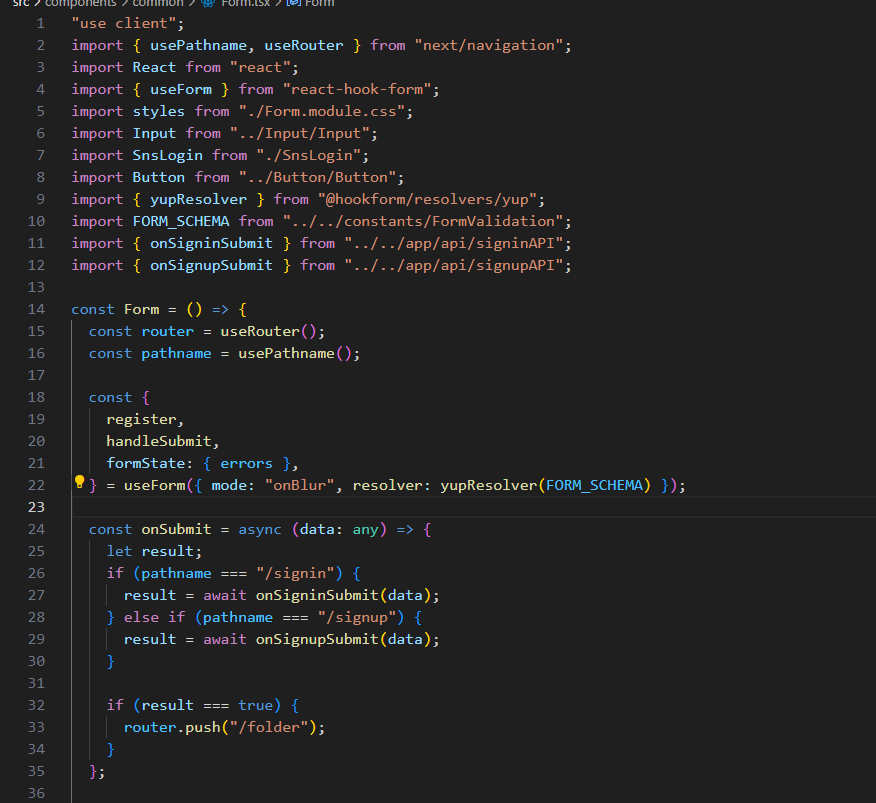Click line number 36 in the gutter
The width and height of the screenshot is (876, 803).
(x=36, y=793)
